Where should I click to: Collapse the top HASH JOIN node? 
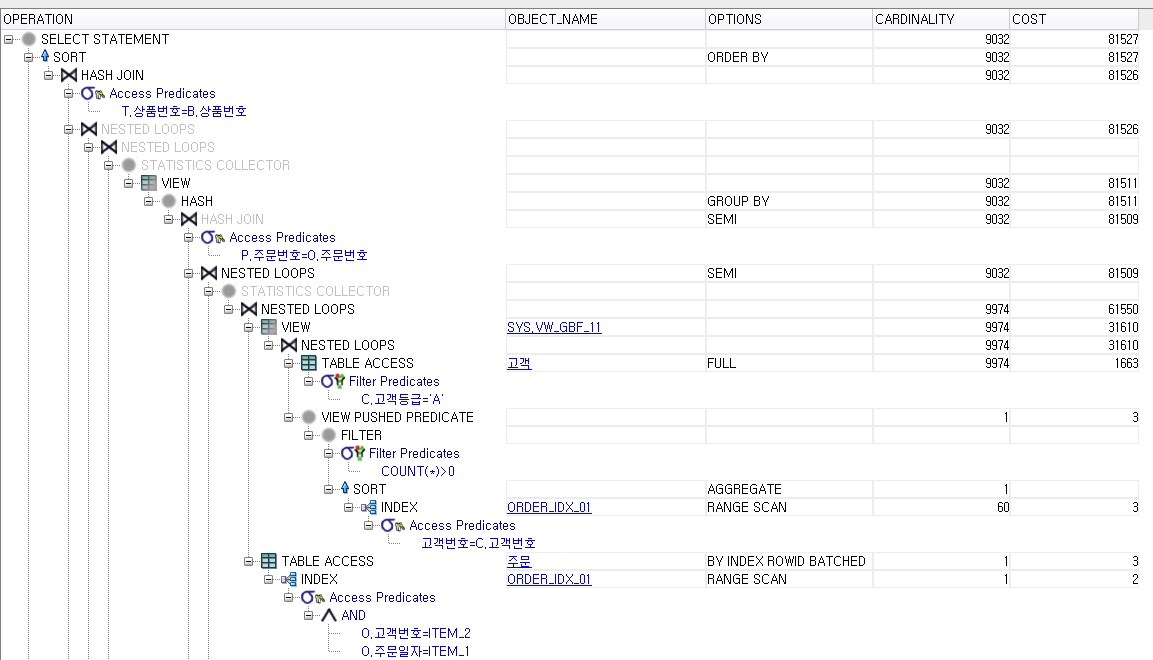tap(49, 75)
